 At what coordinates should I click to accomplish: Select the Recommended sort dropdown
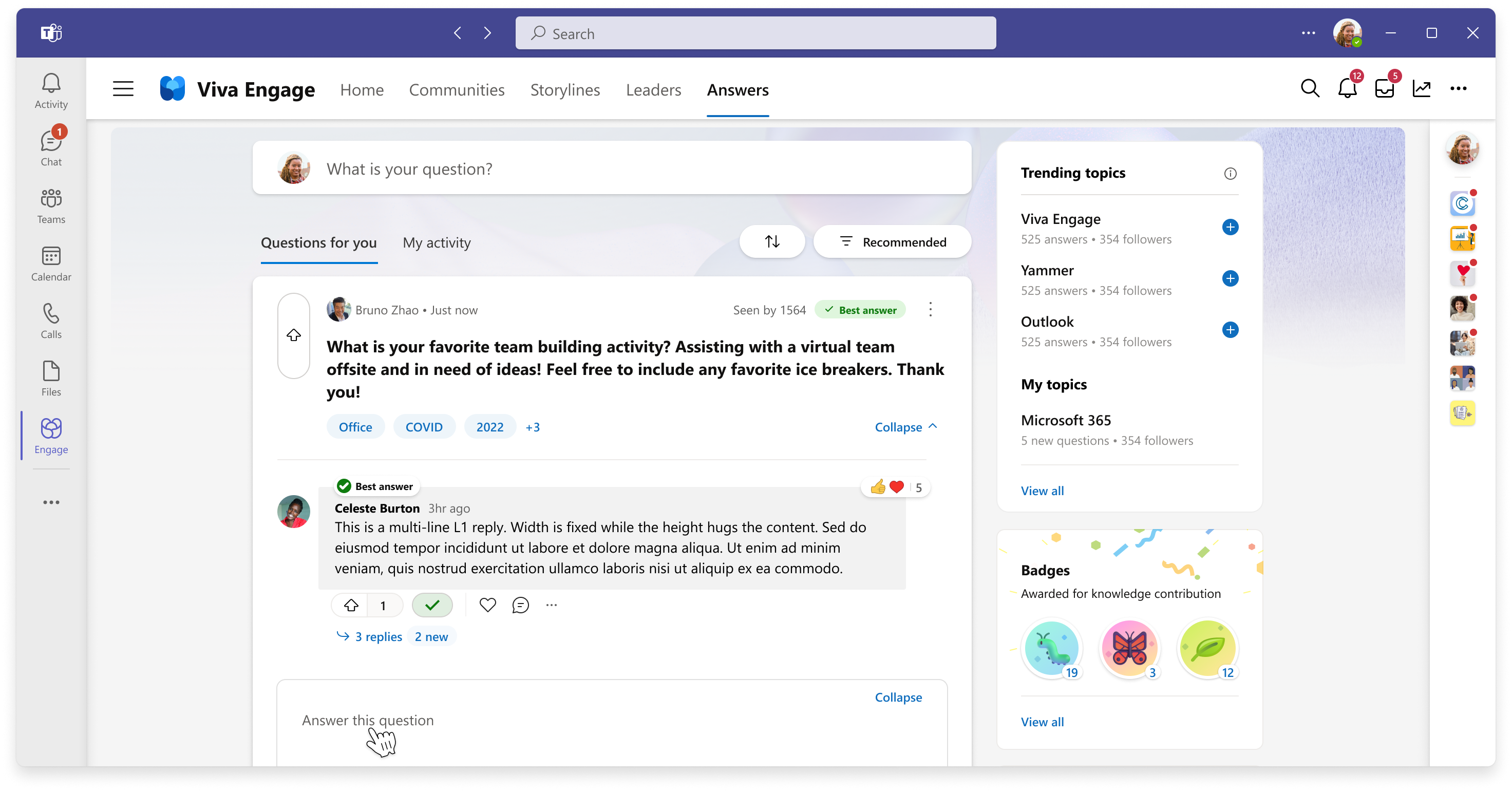(x=890, y=242)
